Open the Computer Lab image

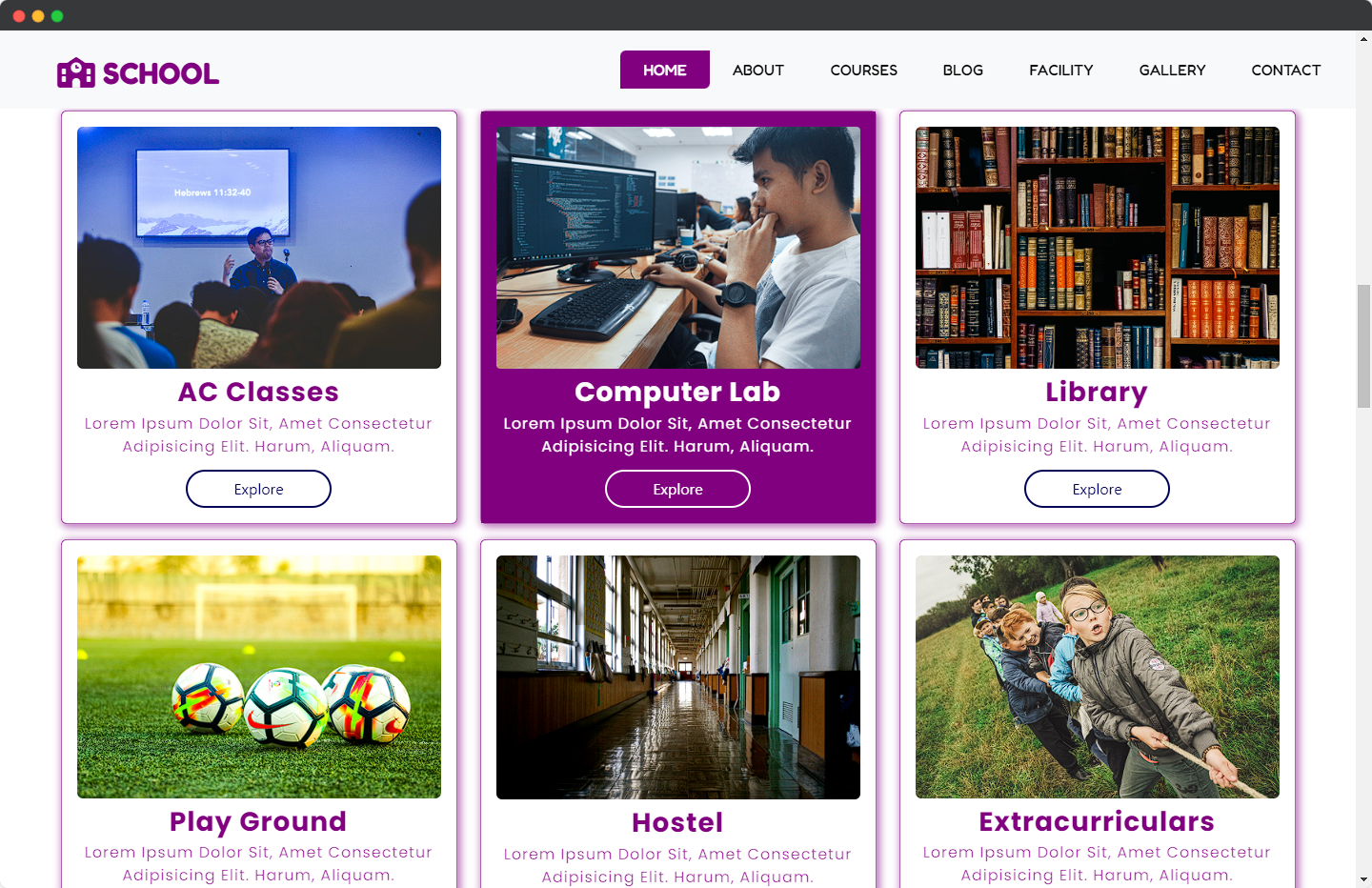pos(678,248)
